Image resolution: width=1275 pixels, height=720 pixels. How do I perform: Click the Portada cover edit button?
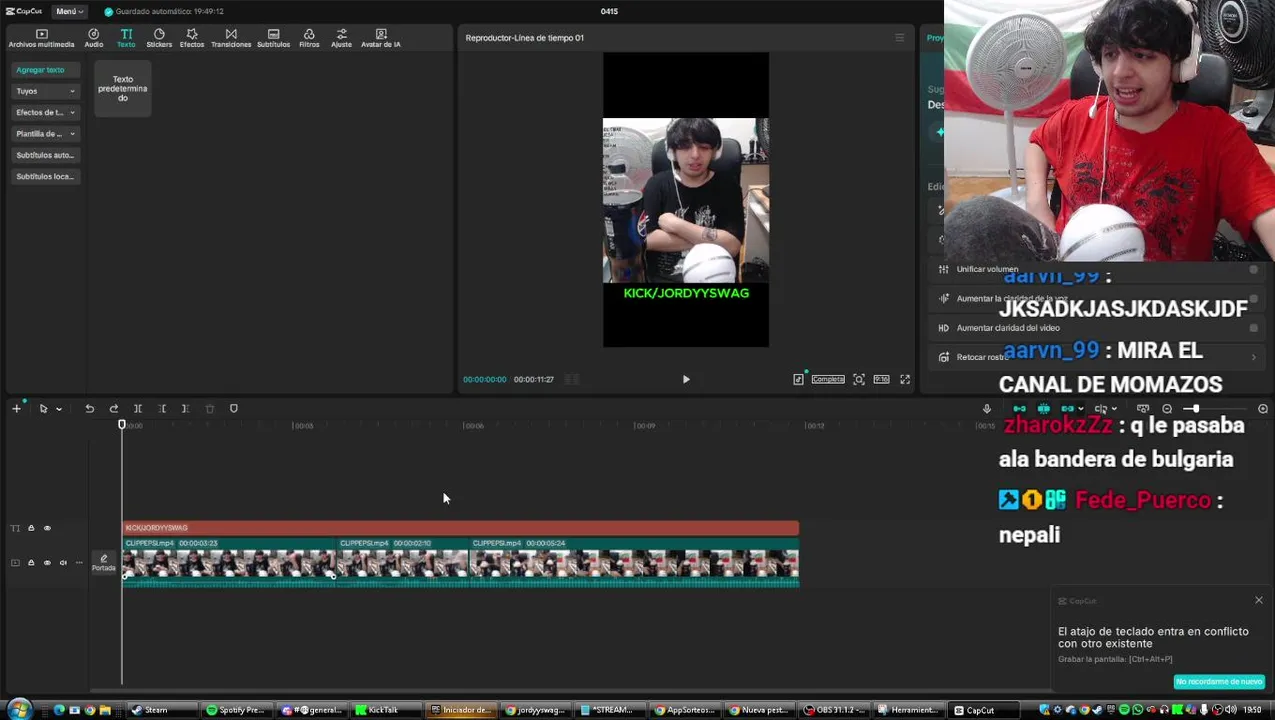(x=104, y=563)
